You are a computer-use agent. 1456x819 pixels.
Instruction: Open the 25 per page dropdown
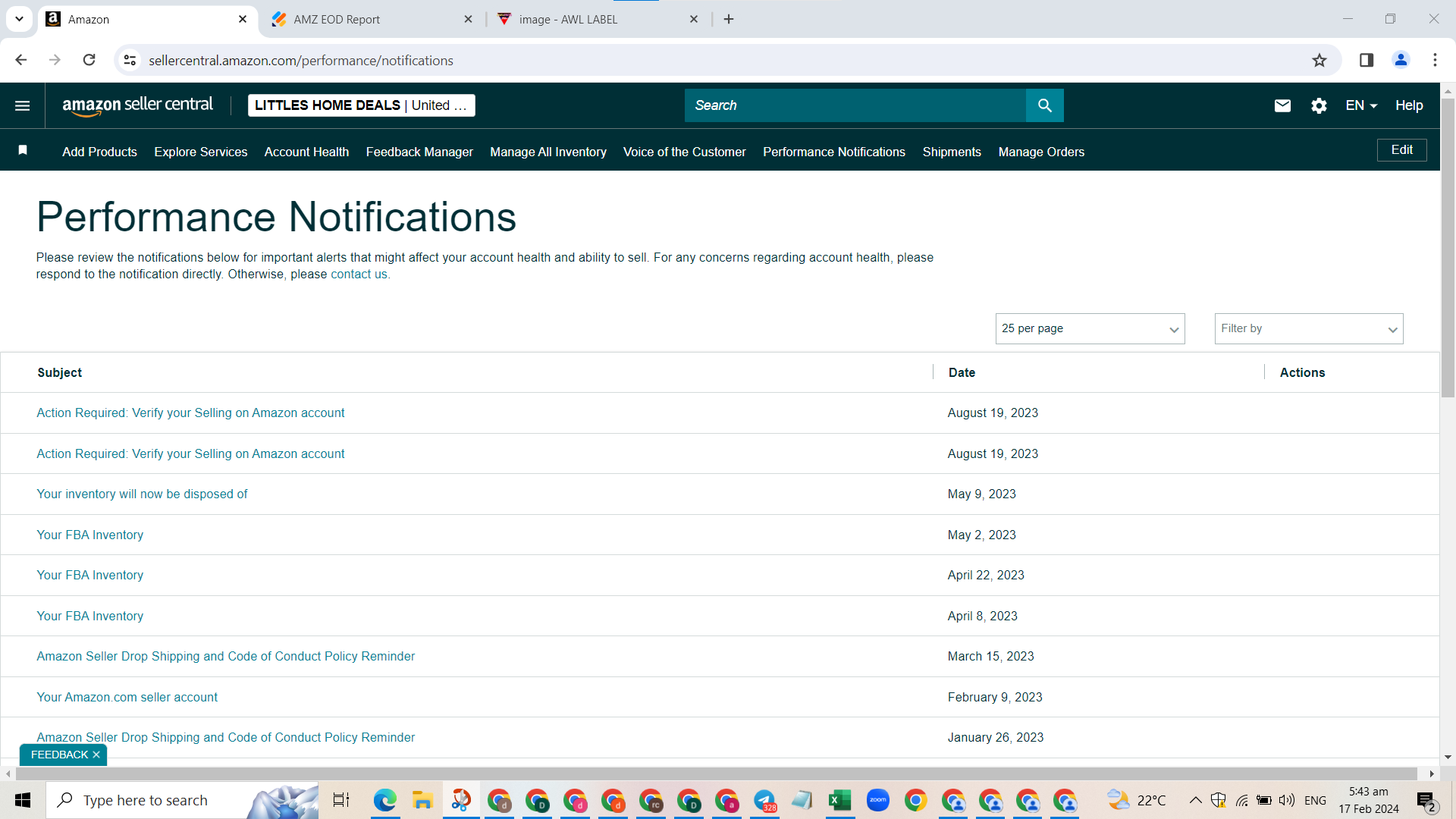1090,328
